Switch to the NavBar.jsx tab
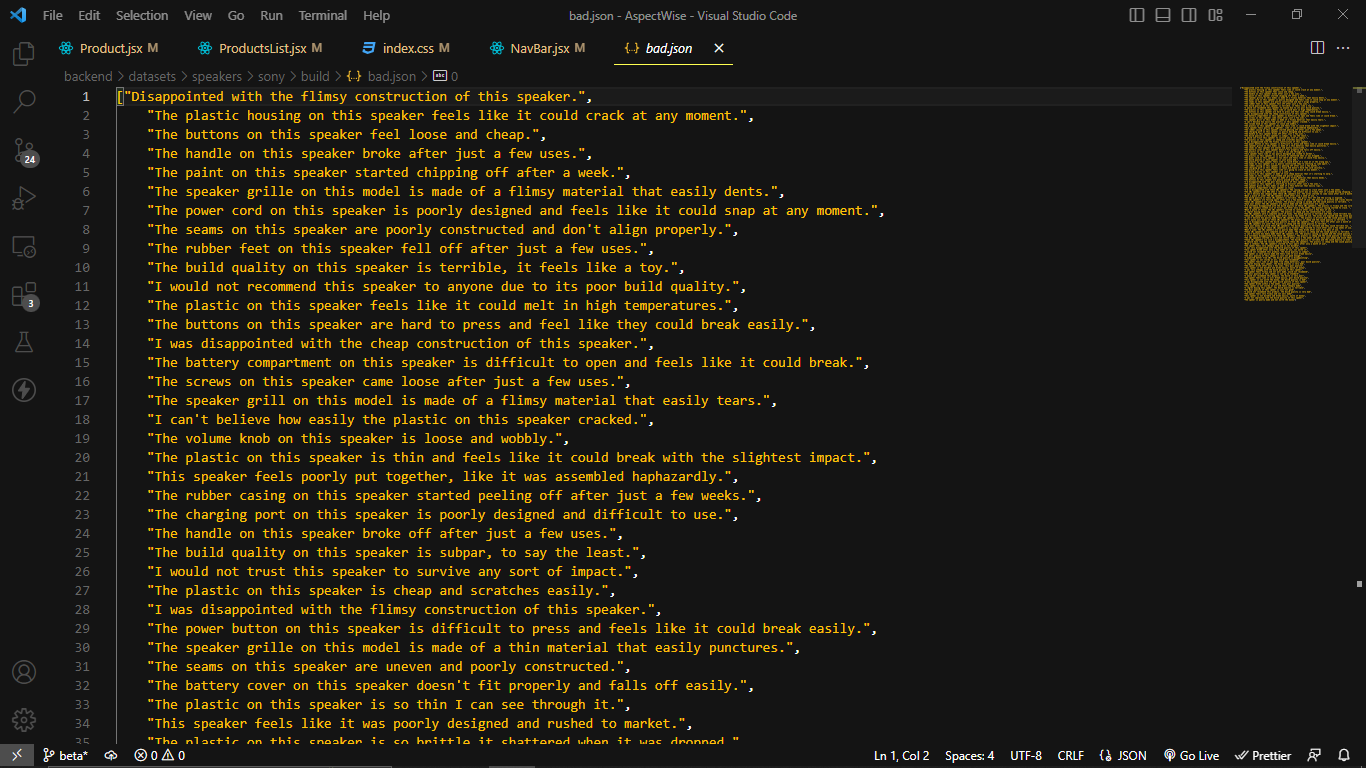This screenshot has height=768, width=1366. point(538,48)
